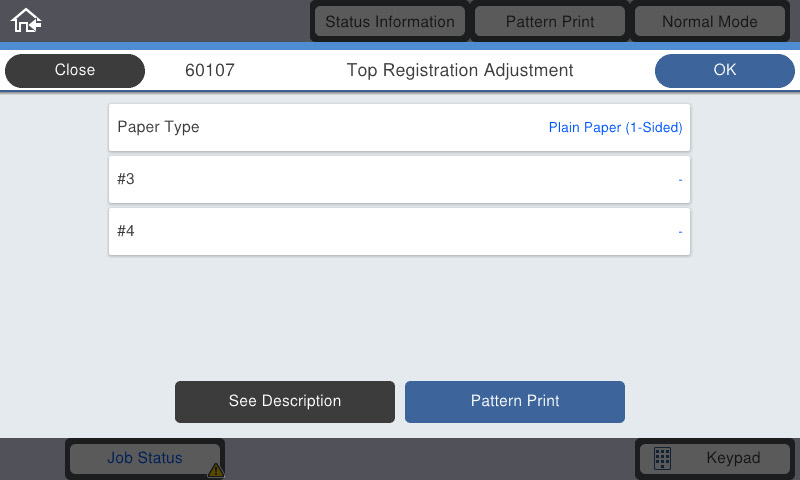Viewport: 800px width, 480px height.
Task: Click the keypad grid icon
Action: (662, 458)
